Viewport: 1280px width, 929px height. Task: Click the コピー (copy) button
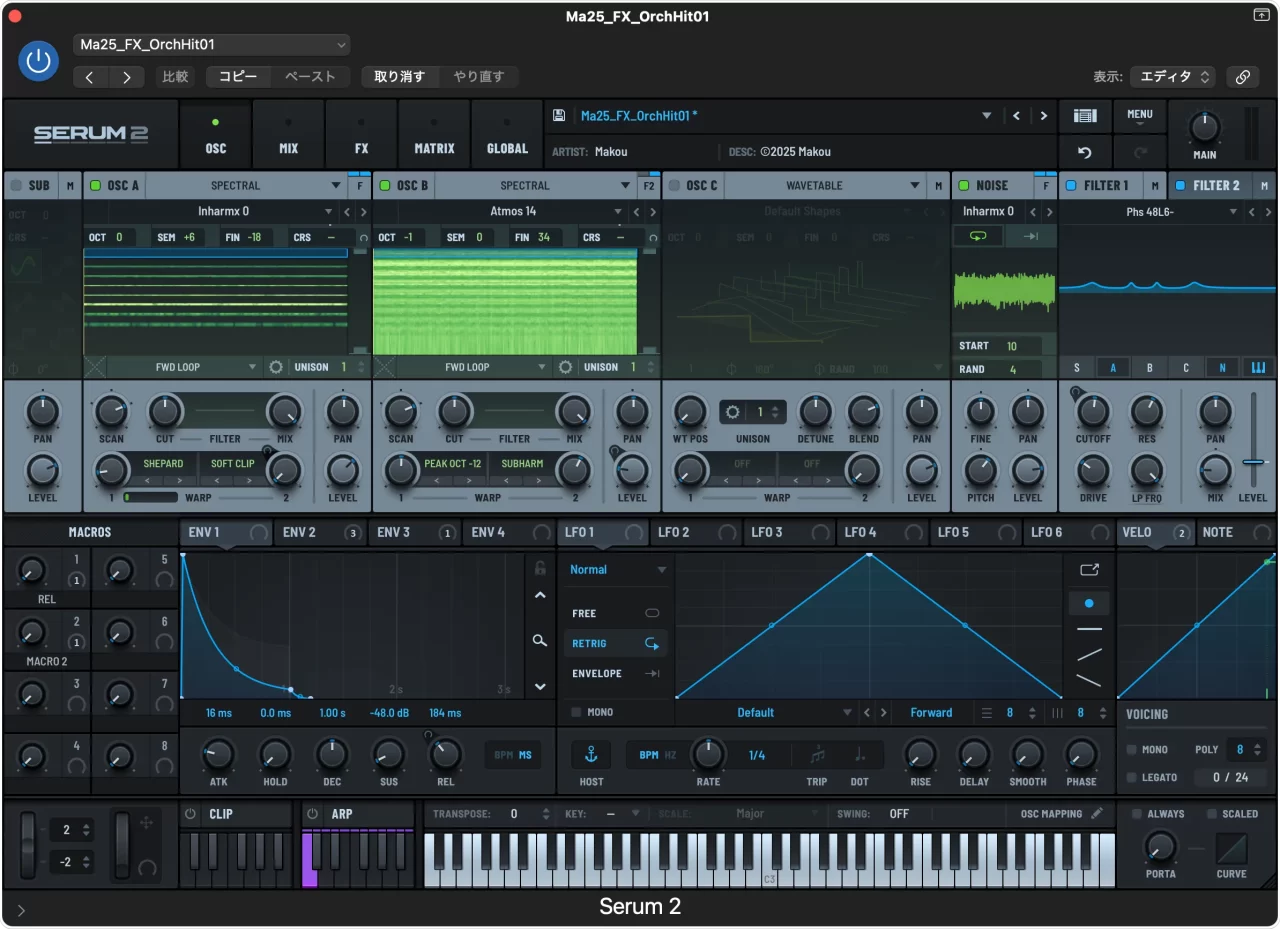pos(238,77)
